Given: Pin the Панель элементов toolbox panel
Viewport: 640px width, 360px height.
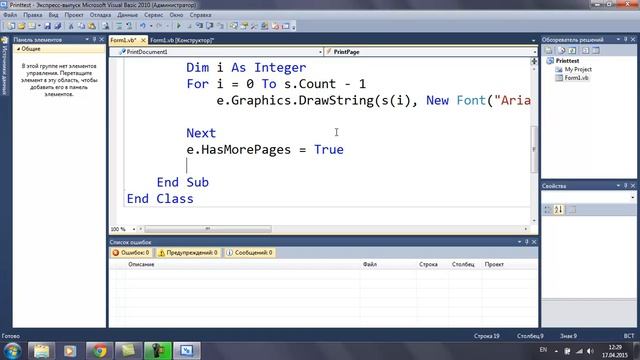Looking at the screenshot, I should coord(94,40).
